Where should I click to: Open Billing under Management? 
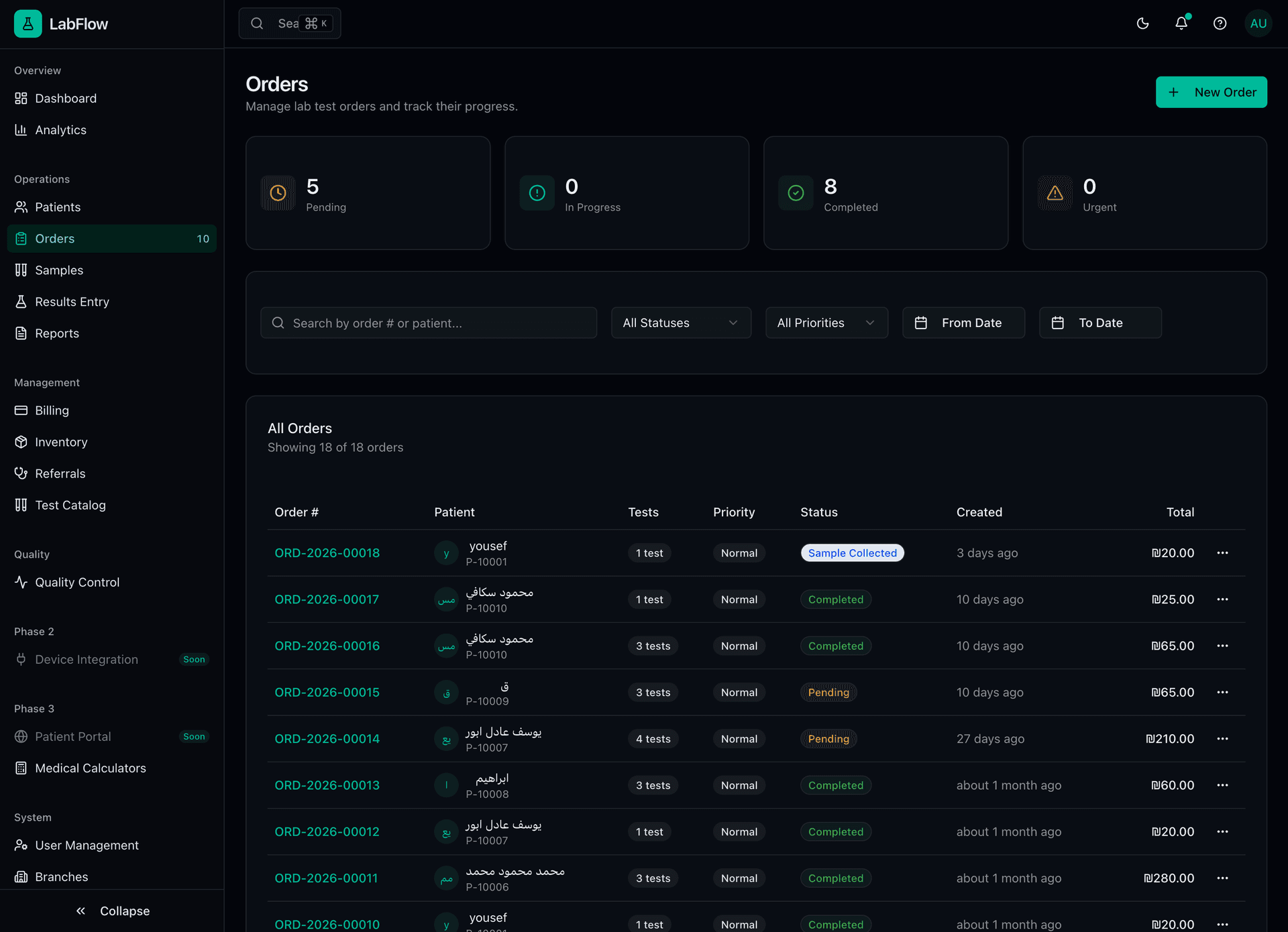(x=52, y=410)
